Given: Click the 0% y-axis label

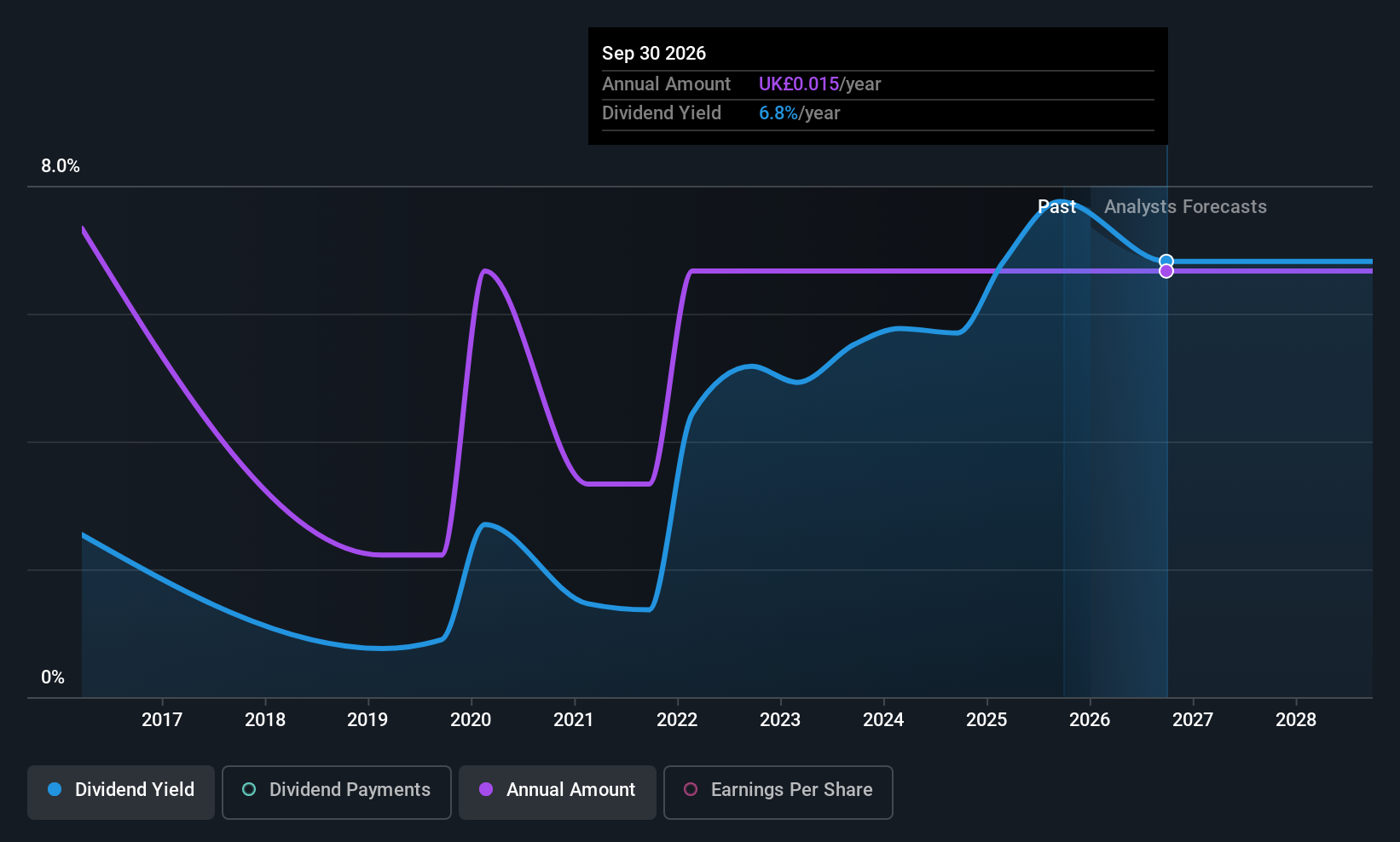Looking at the screenshot, I should pyautogui.click(x=53, y=678).
